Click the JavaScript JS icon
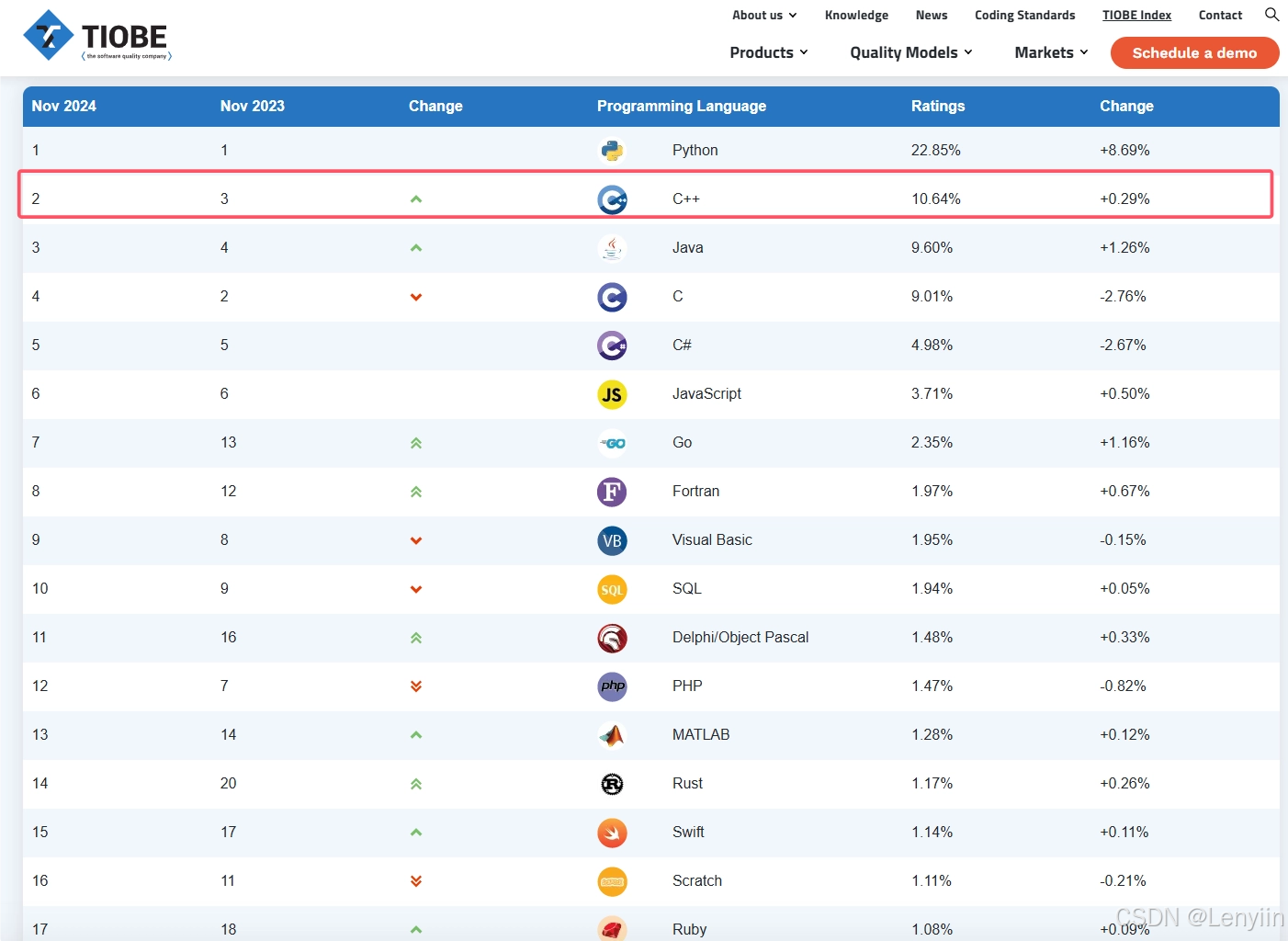 coord(612,394)
